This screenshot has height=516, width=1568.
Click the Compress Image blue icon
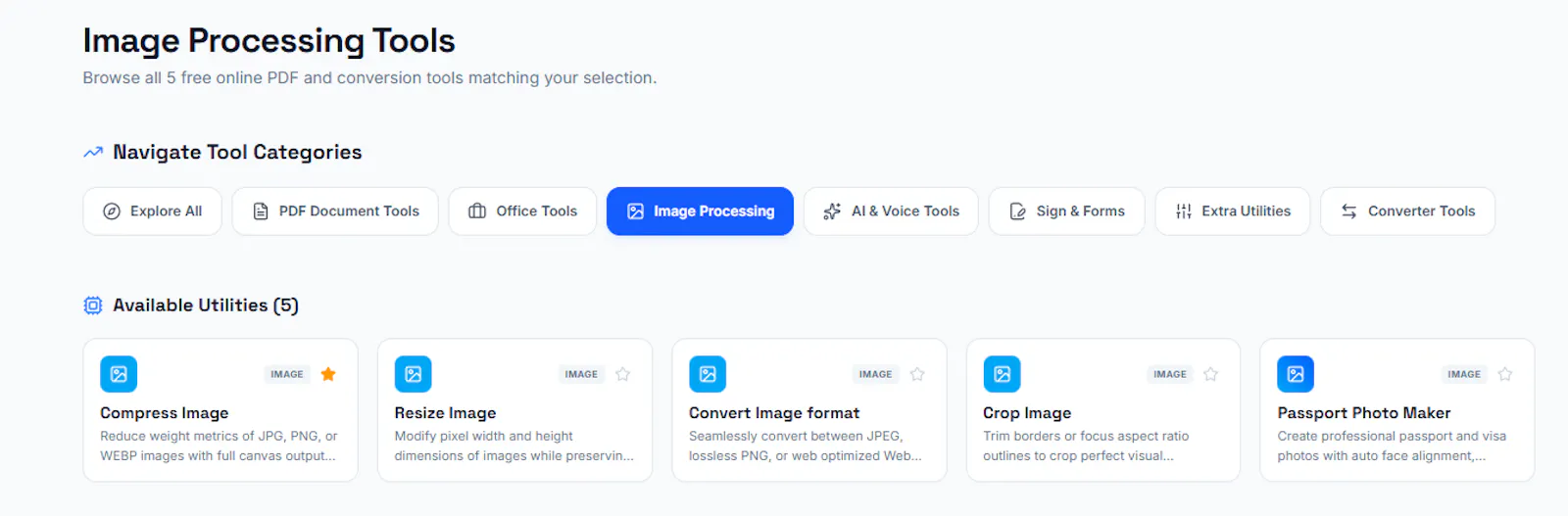pos(119,374)
